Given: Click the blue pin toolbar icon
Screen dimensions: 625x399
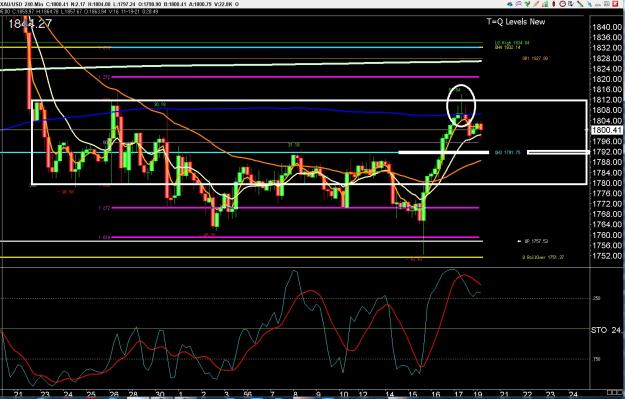Looking at the screenshot, I should coord(590,4).
